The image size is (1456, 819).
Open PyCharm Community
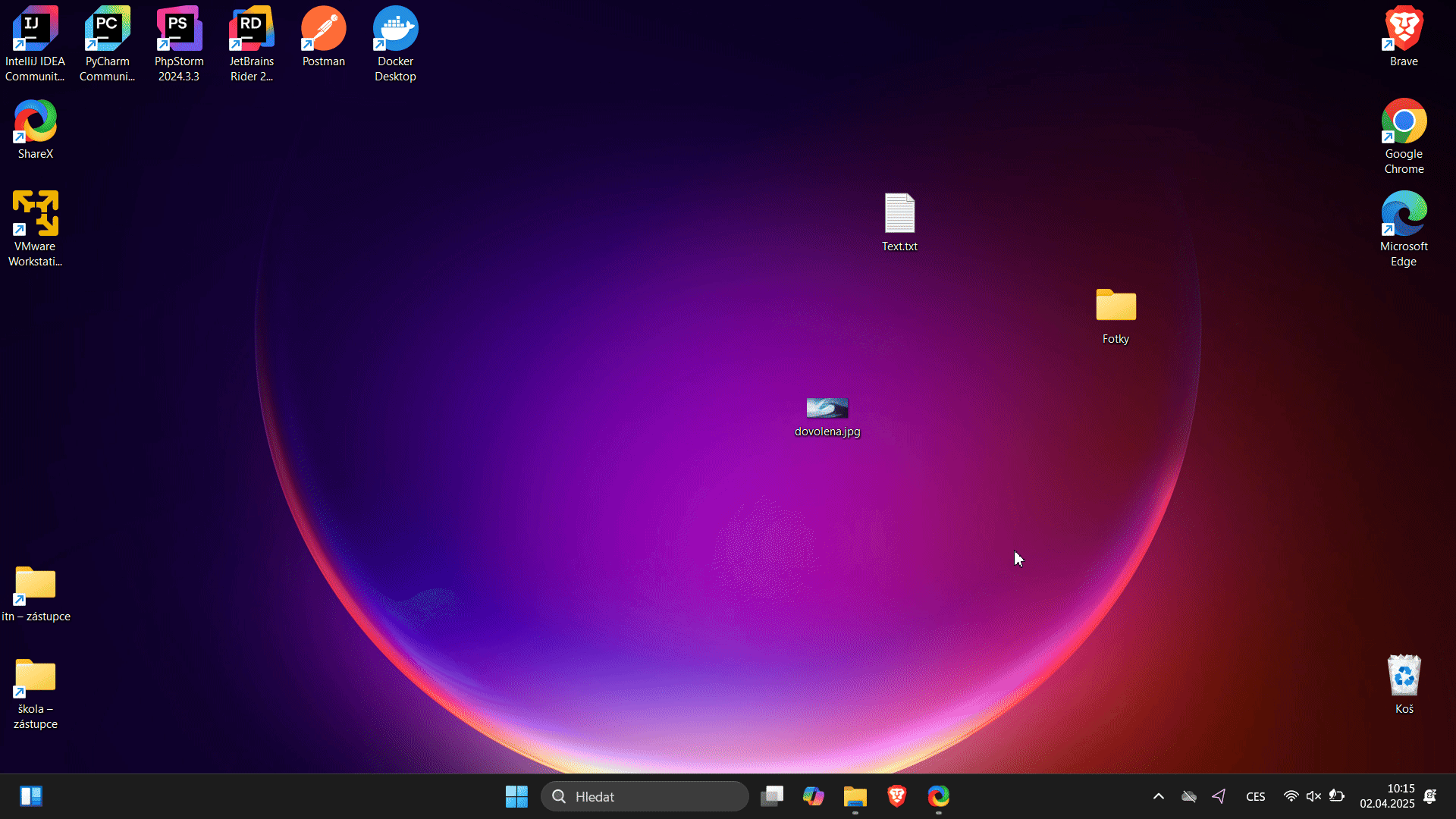(x=107, y=30)
